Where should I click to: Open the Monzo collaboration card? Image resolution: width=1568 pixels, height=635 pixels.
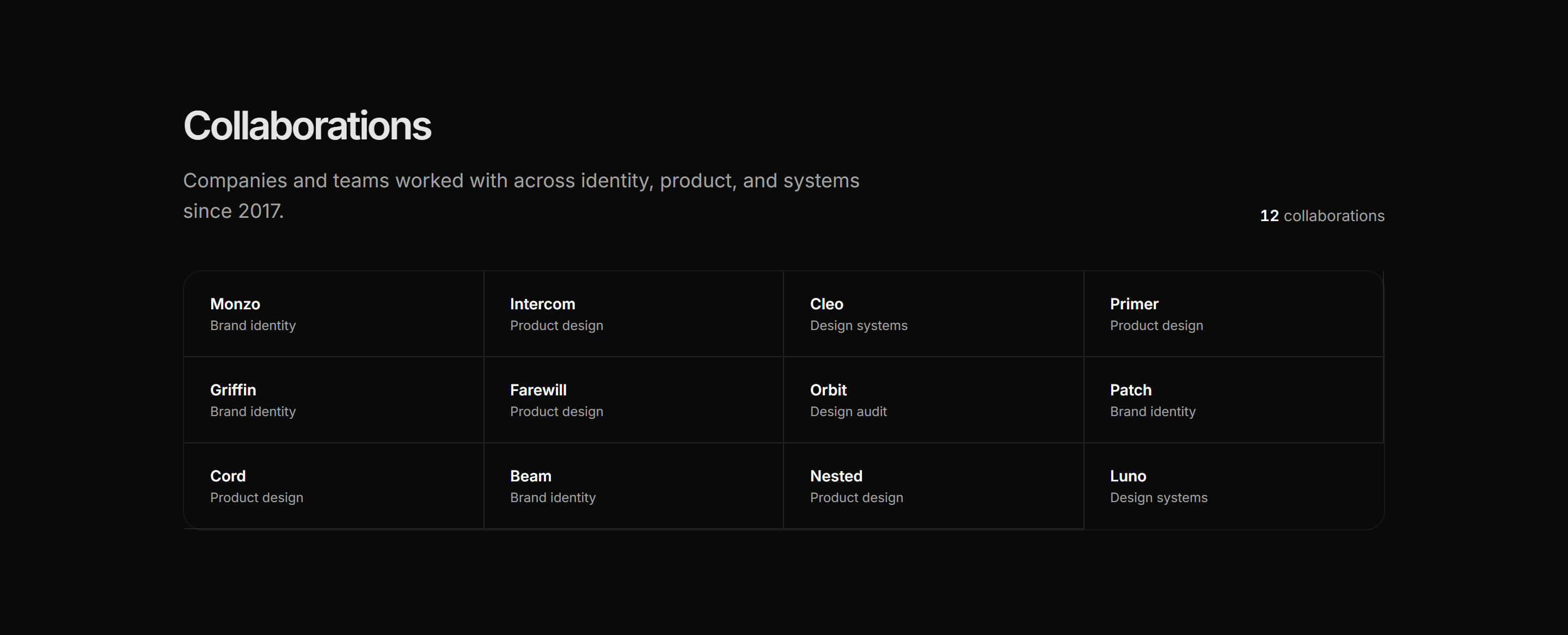(334, 314)
